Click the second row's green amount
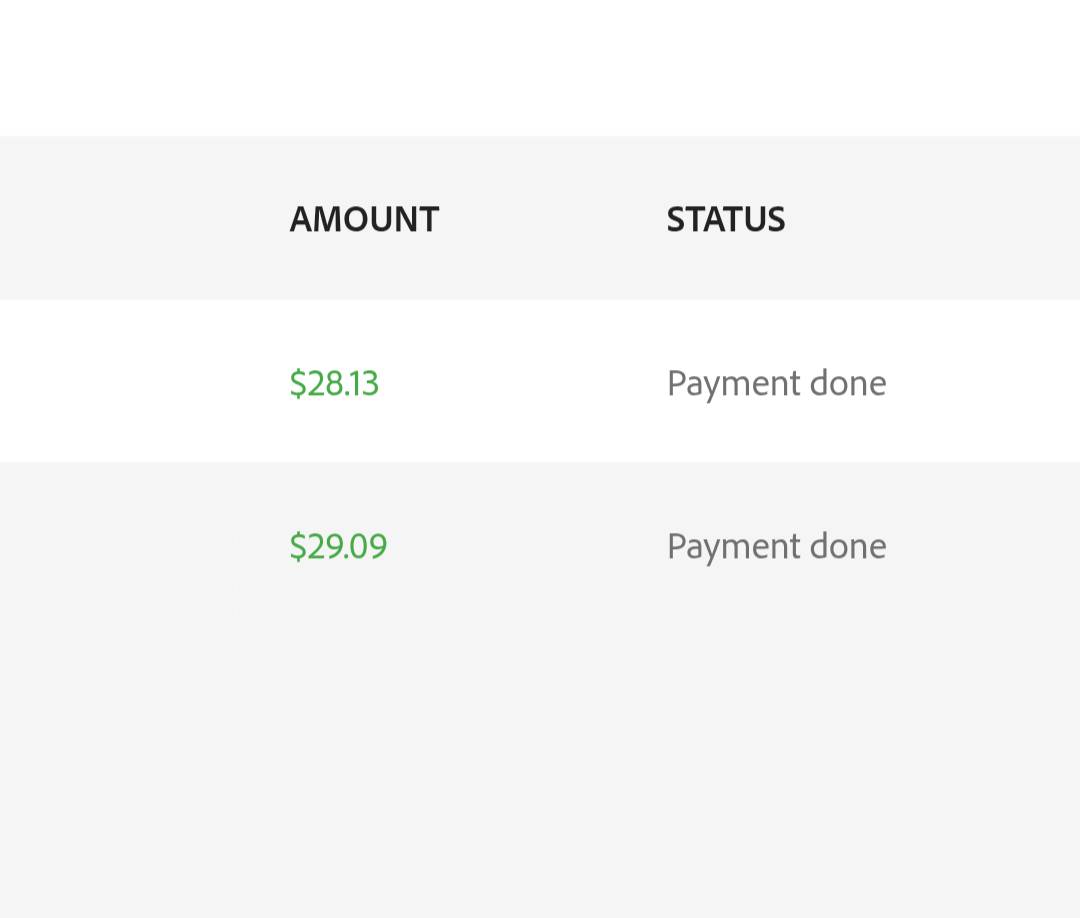This screenshot has width=1080, height=918. coord(338,546)
